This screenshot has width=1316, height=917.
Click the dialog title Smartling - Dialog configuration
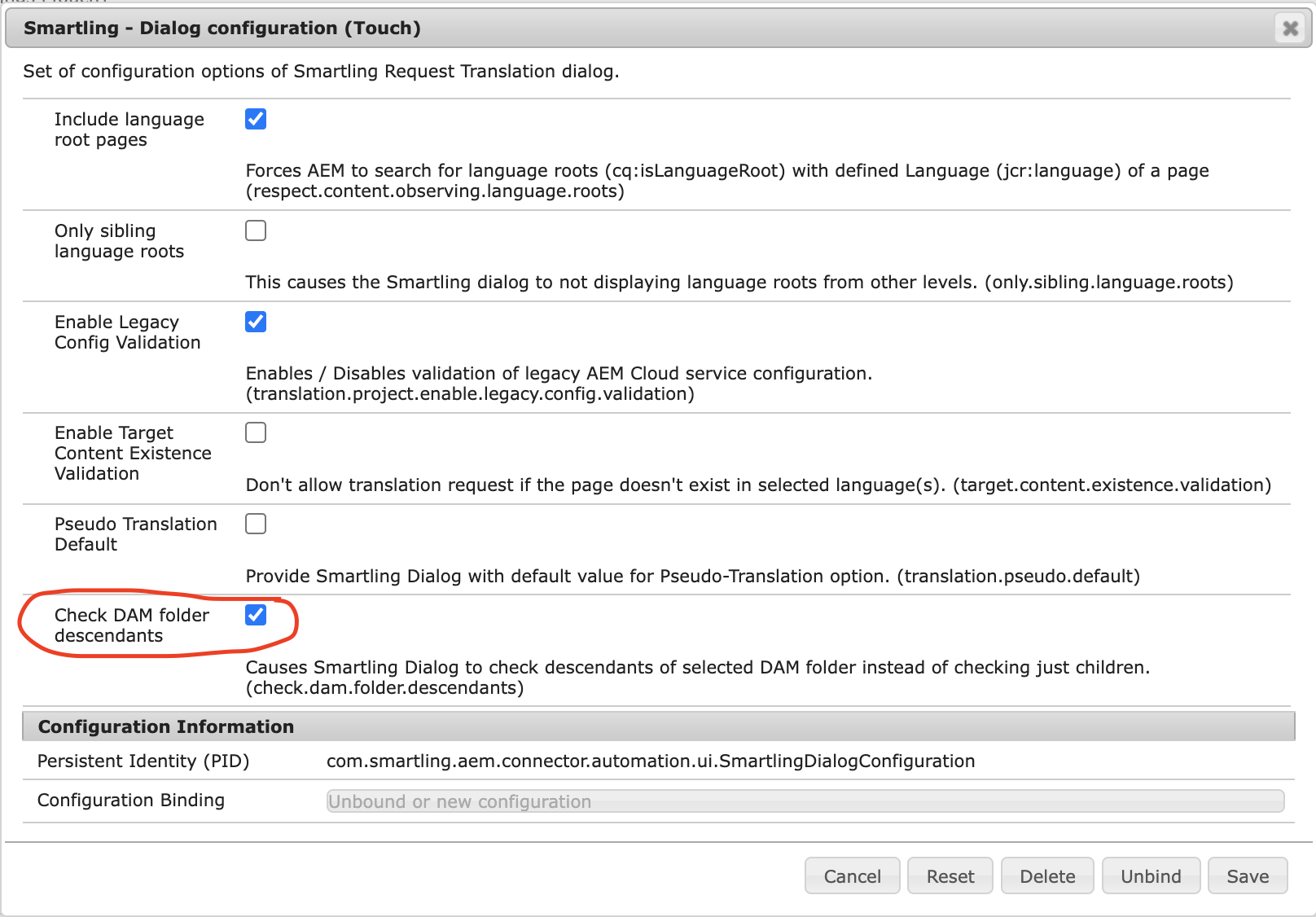click(222, 28)
